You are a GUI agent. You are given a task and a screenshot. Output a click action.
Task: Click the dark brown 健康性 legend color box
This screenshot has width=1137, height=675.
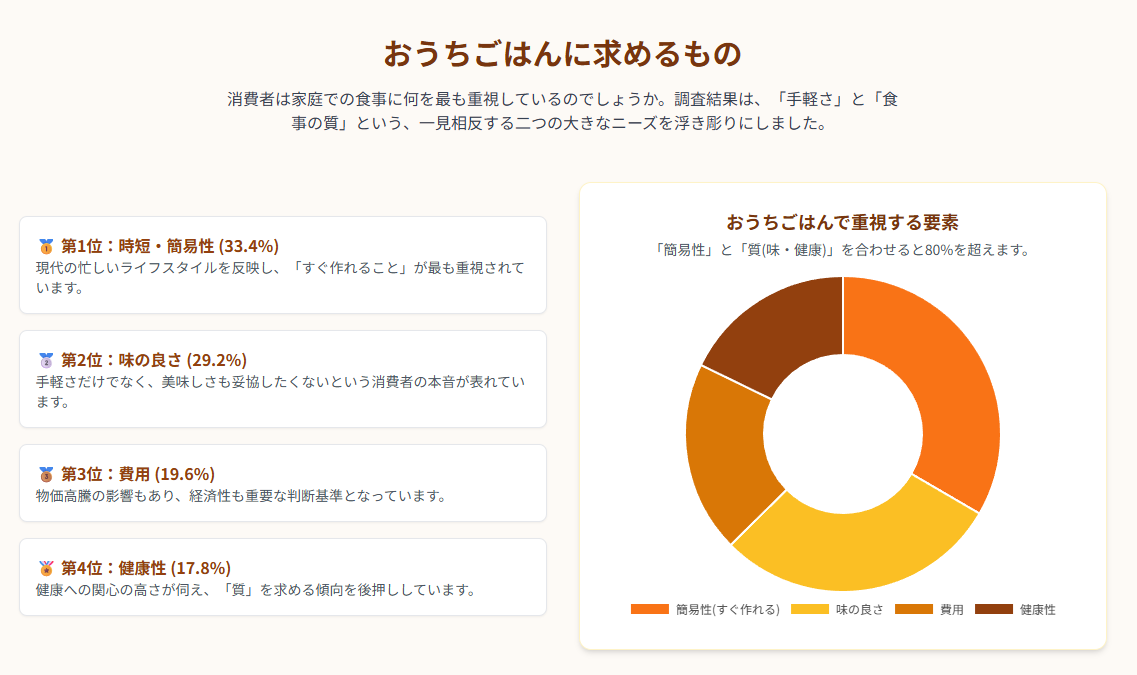[x=993, y=609]
